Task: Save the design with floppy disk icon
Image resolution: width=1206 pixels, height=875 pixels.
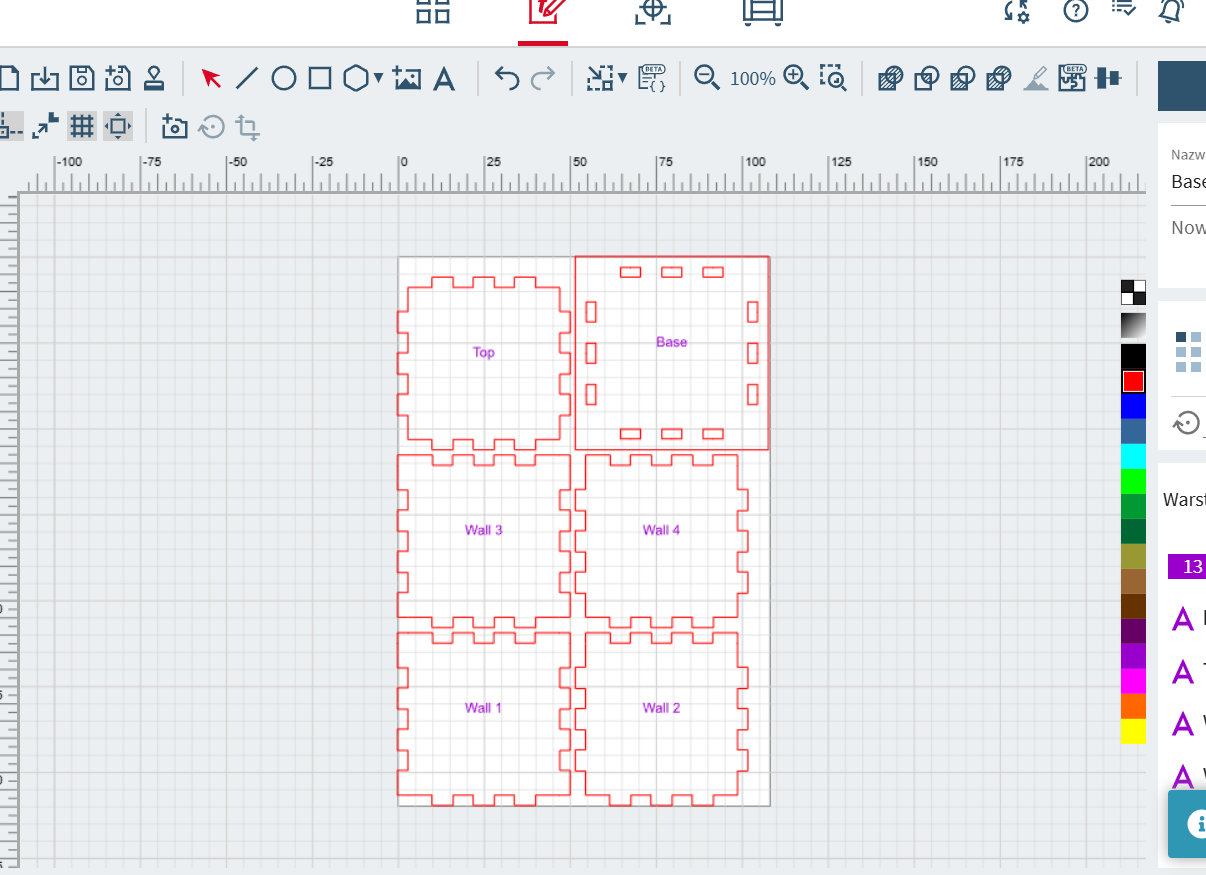Action: (x=82, y=78)
